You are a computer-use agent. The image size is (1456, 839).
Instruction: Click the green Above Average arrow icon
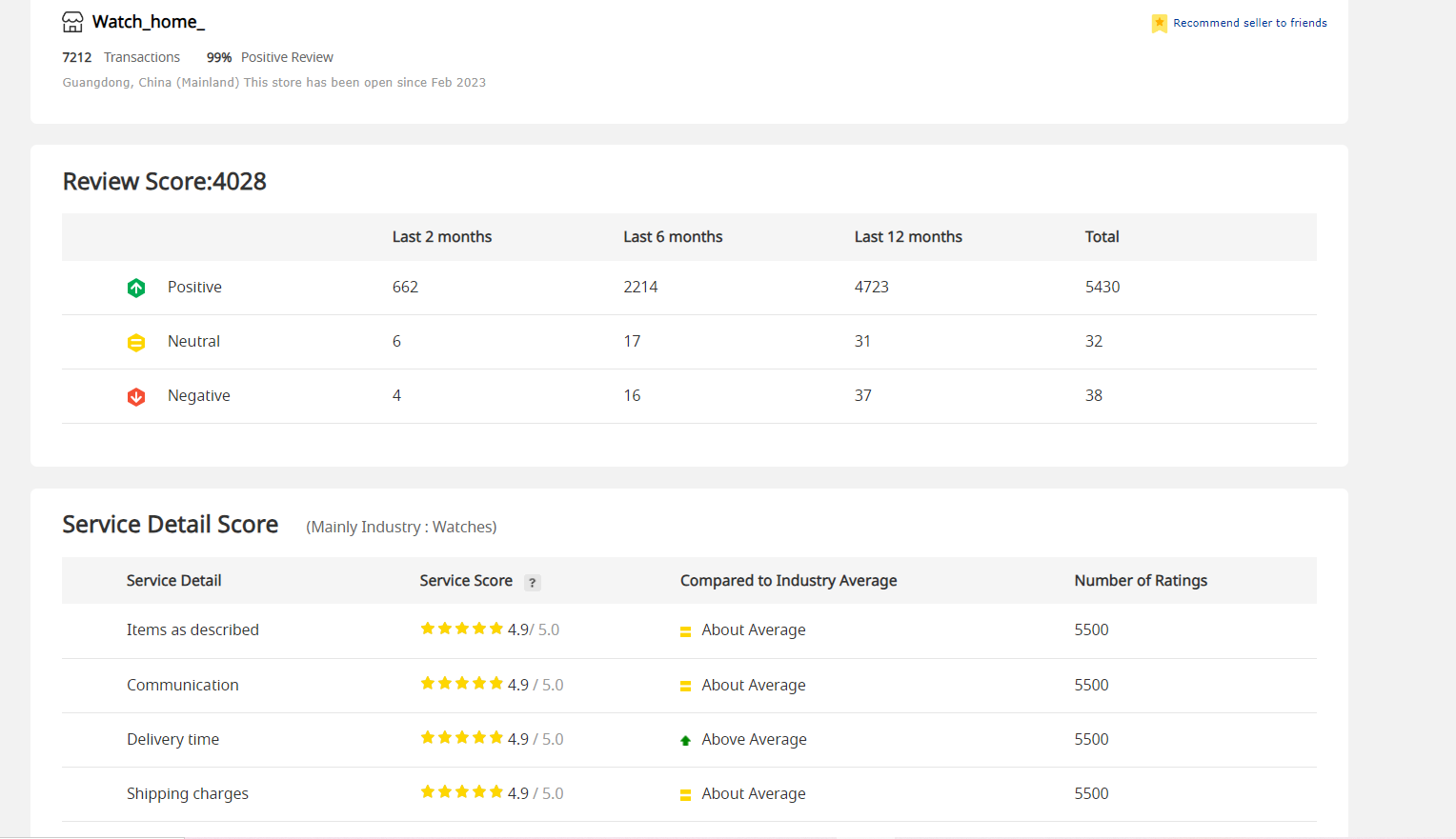[685, 740]
